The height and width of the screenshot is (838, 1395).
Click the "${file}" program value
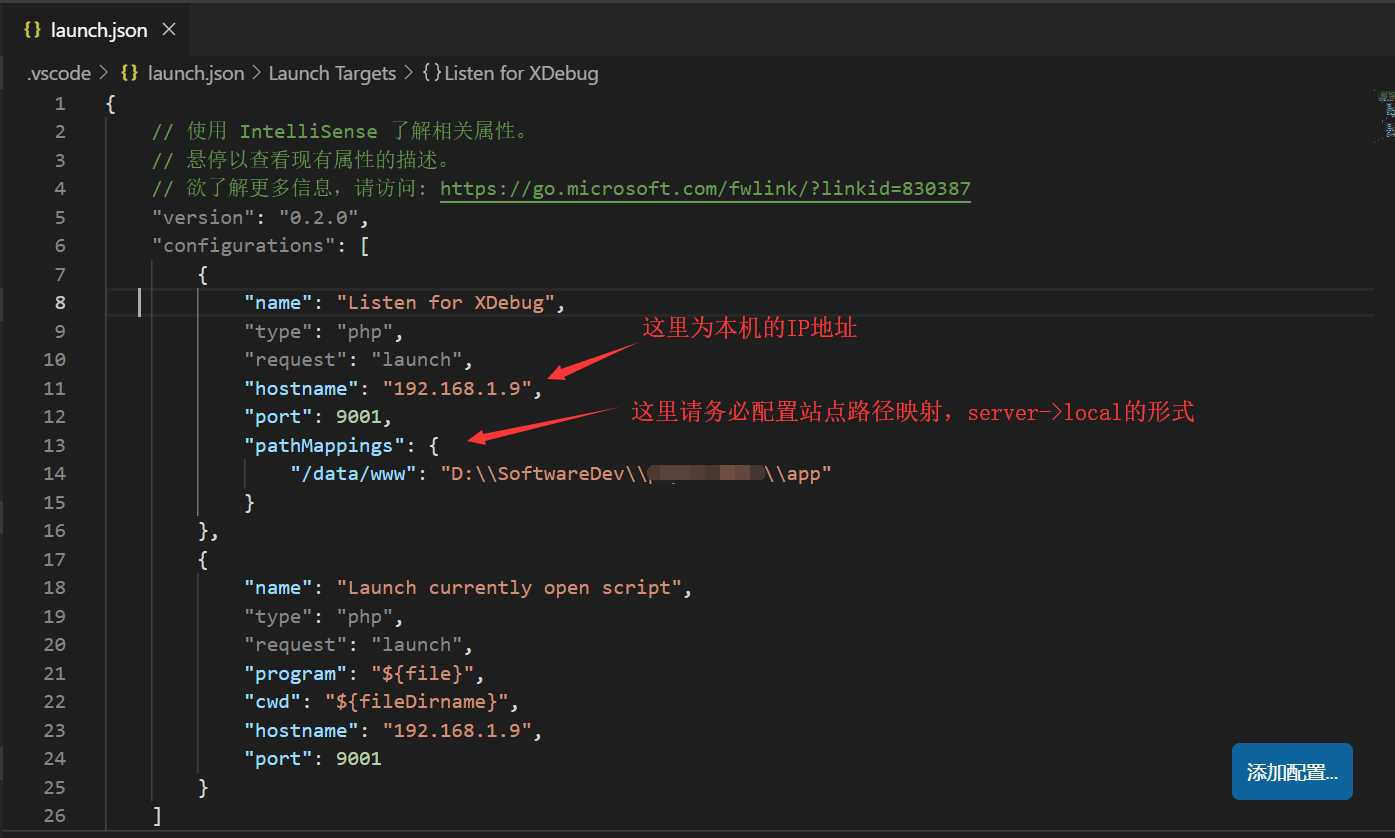(423, 673)
